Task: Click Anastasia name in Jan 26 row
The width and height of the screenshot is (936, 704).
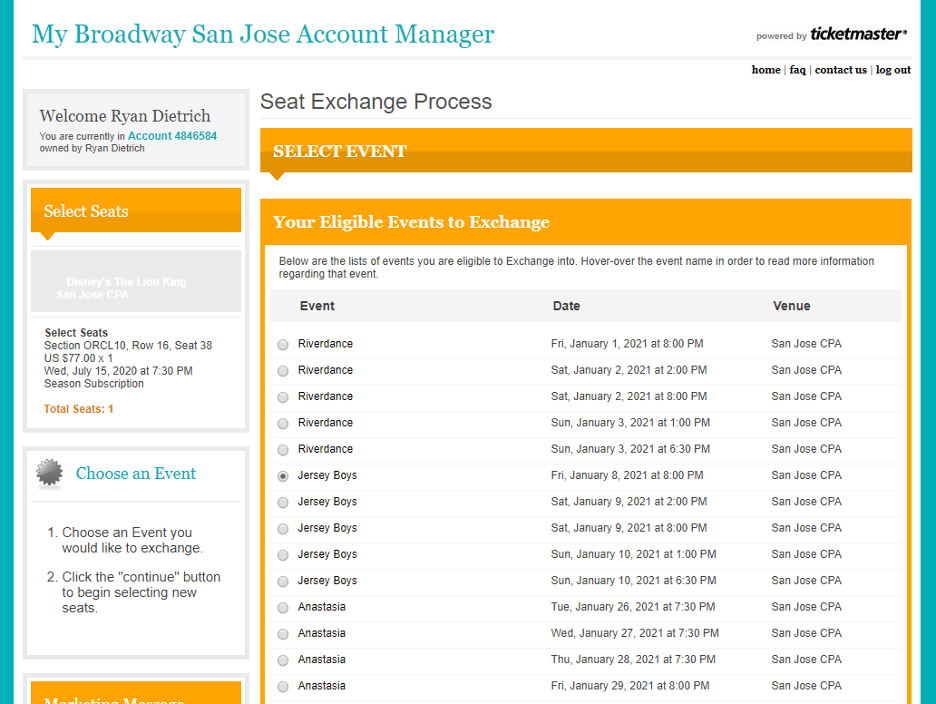Action: 322,607
